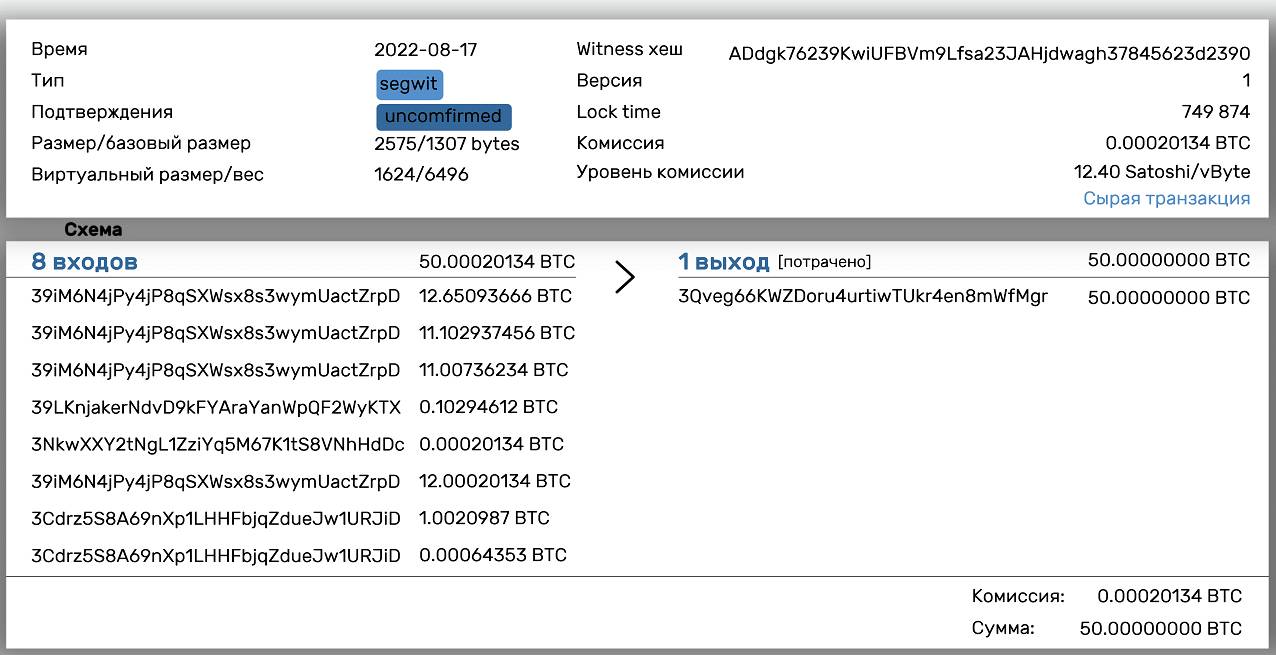The width and height of the screenshot is (1276, 655).
Task: Open the input address holding 11.00736234 BTC
Action: pyautogui.click(x=216, y=370)
